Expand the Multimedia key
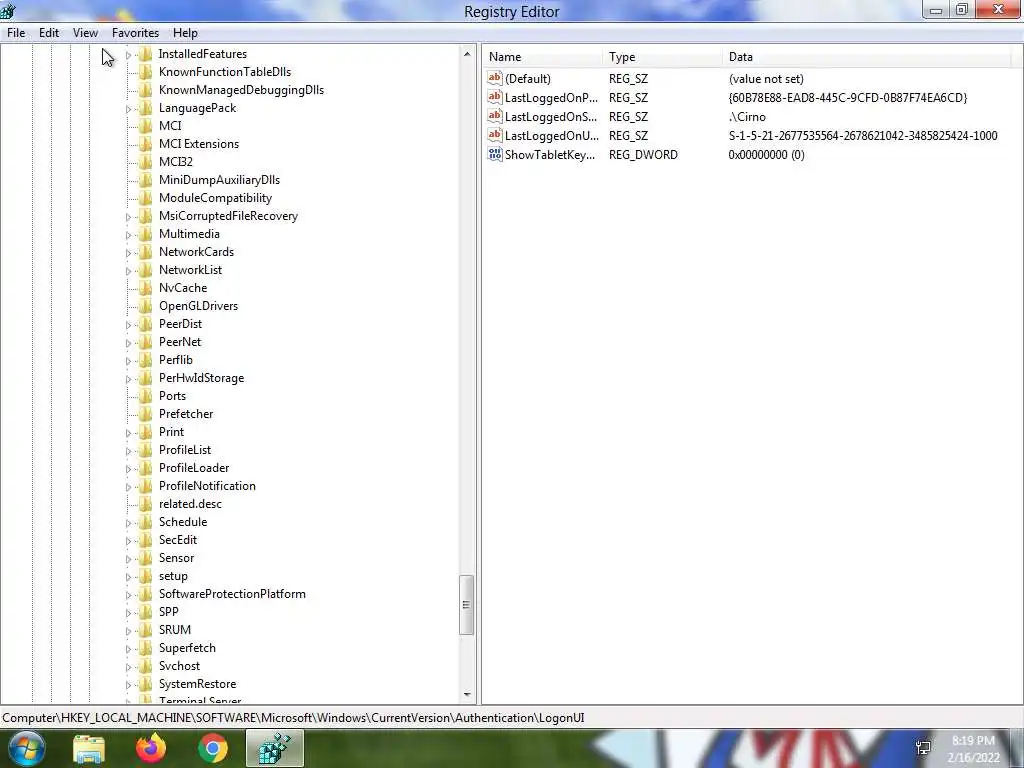This screenshot has width=1024, height=768. coord(129,235)
